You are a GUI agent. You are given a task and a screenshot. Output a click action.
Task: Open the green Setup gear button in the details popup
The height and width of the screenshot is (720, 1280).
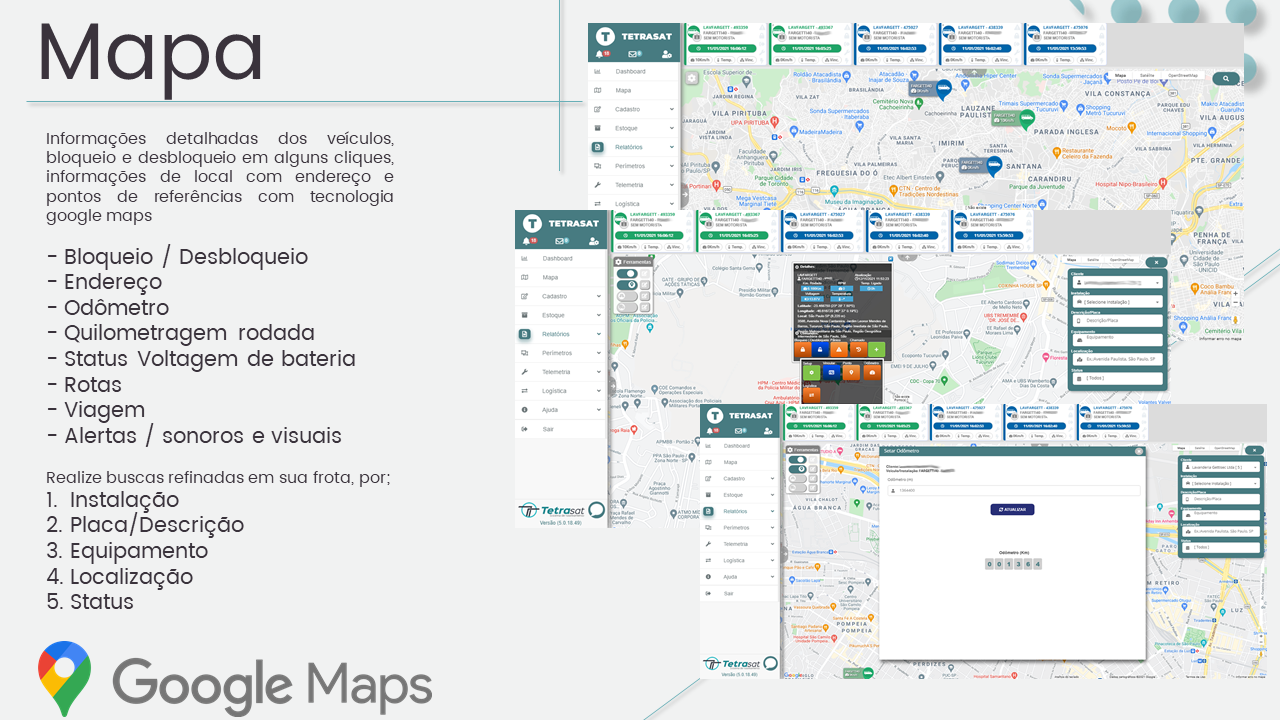coord(811,372)
